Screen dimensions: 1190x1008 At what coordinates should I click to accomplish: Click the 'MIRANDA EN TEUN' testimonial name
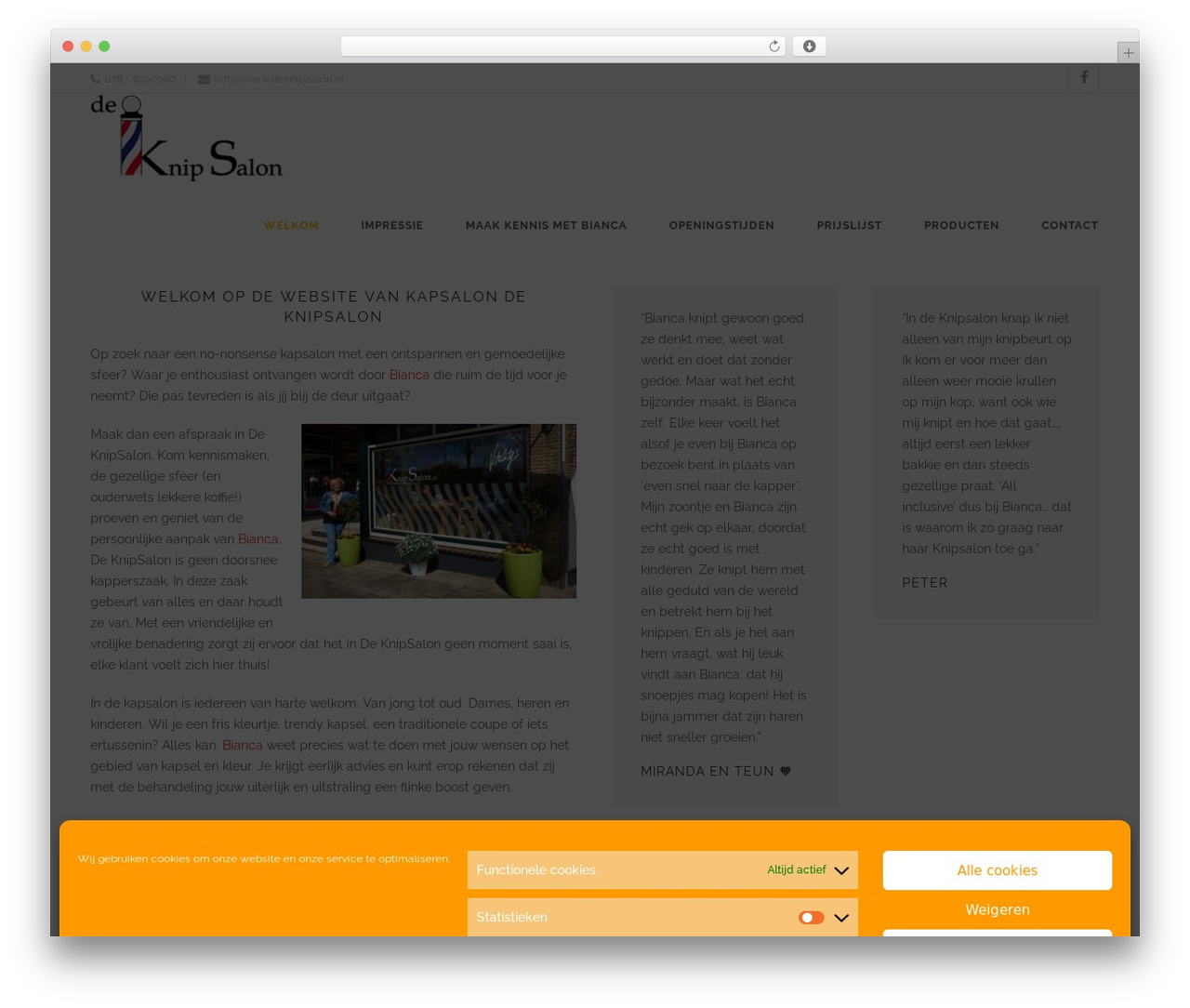(x=715, y=771)
